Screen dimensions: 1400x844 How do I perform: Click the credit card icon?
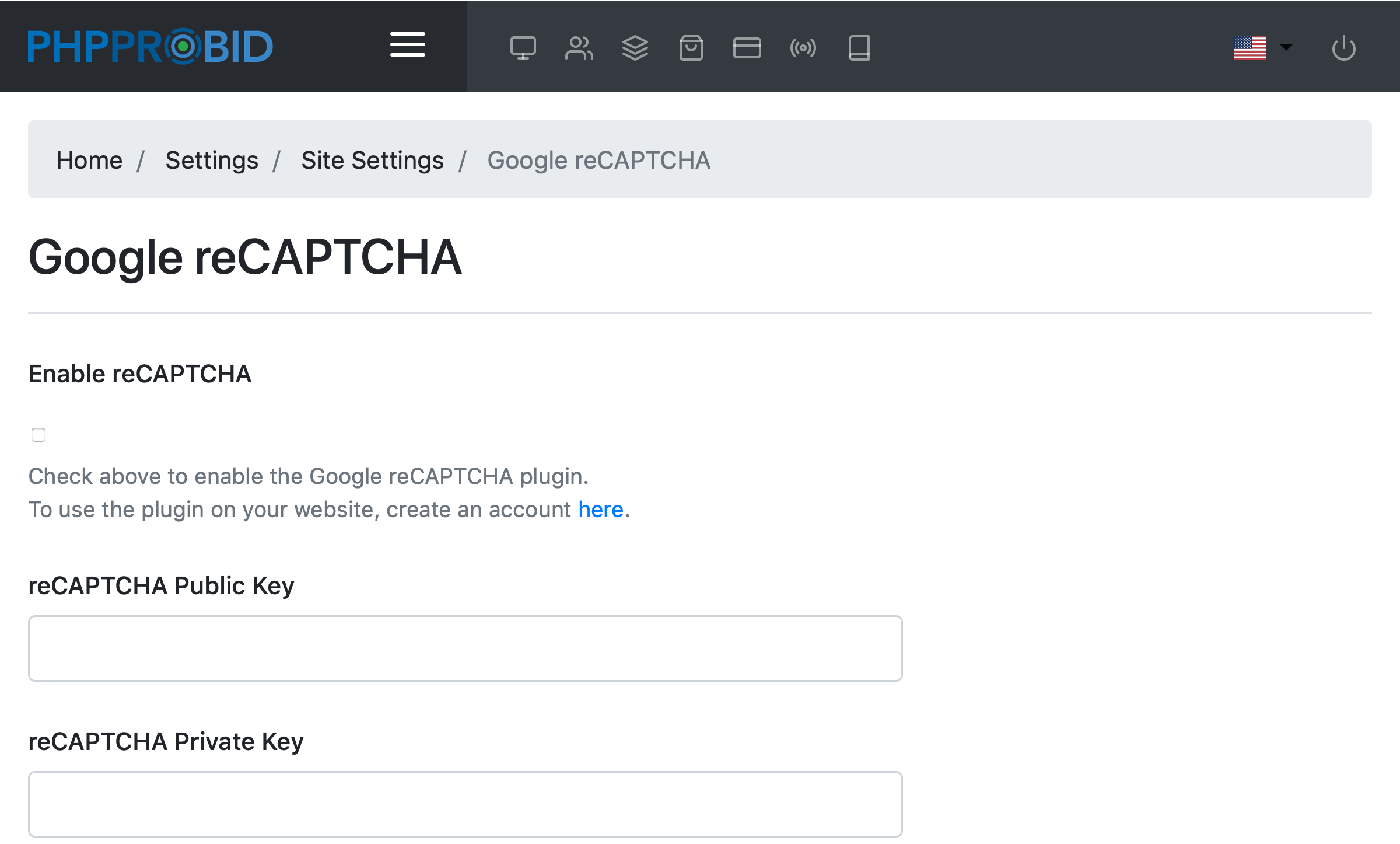click(x=747, y=47)
